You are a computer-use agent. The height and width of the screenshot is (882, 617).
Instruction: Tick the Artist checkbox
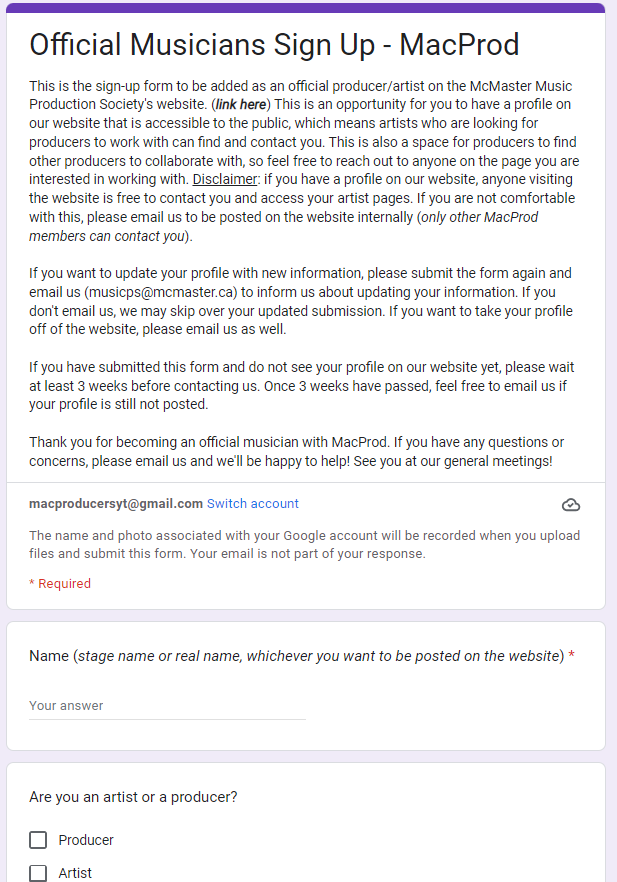(x=38, y=873)
